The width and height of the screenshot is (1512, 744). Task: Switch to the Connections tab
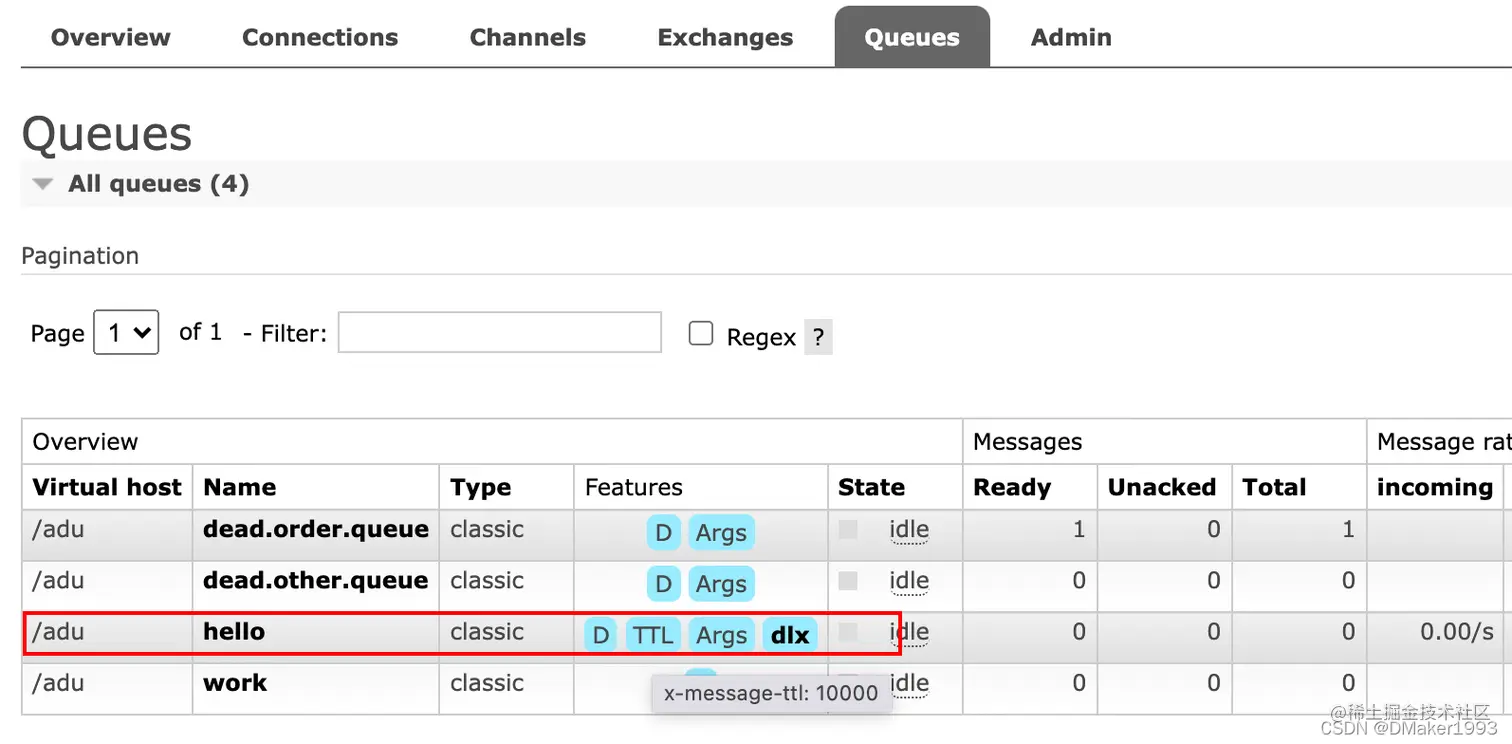click(320, 38)
